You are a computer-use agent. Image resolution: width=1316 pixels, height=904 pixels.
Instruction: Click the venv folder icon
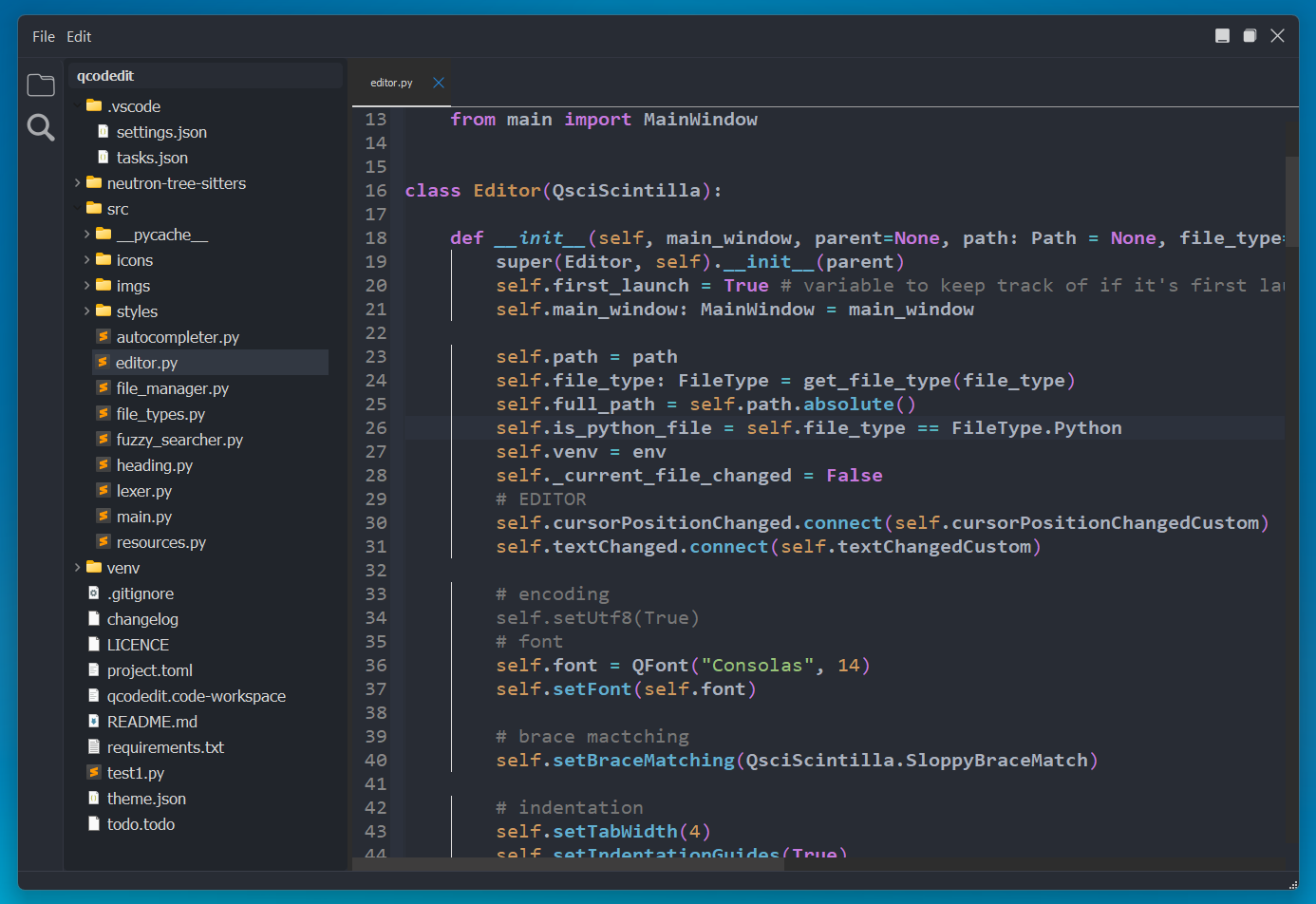coord(94,567)
